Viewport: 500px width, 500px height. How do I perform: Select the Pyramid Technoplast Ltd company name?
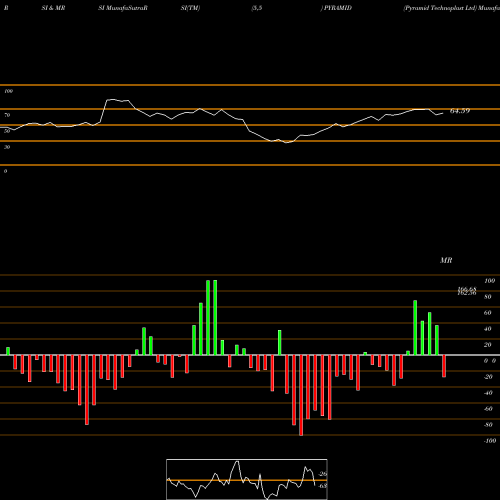pos(440,8)
